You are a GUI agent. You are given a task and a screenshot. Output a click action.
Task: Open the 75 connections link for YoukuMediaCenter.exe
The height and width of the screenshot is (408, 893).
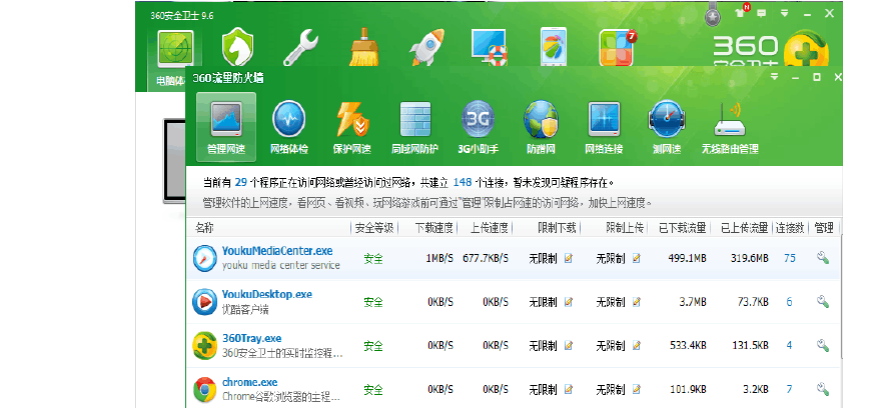pos(789,258)
